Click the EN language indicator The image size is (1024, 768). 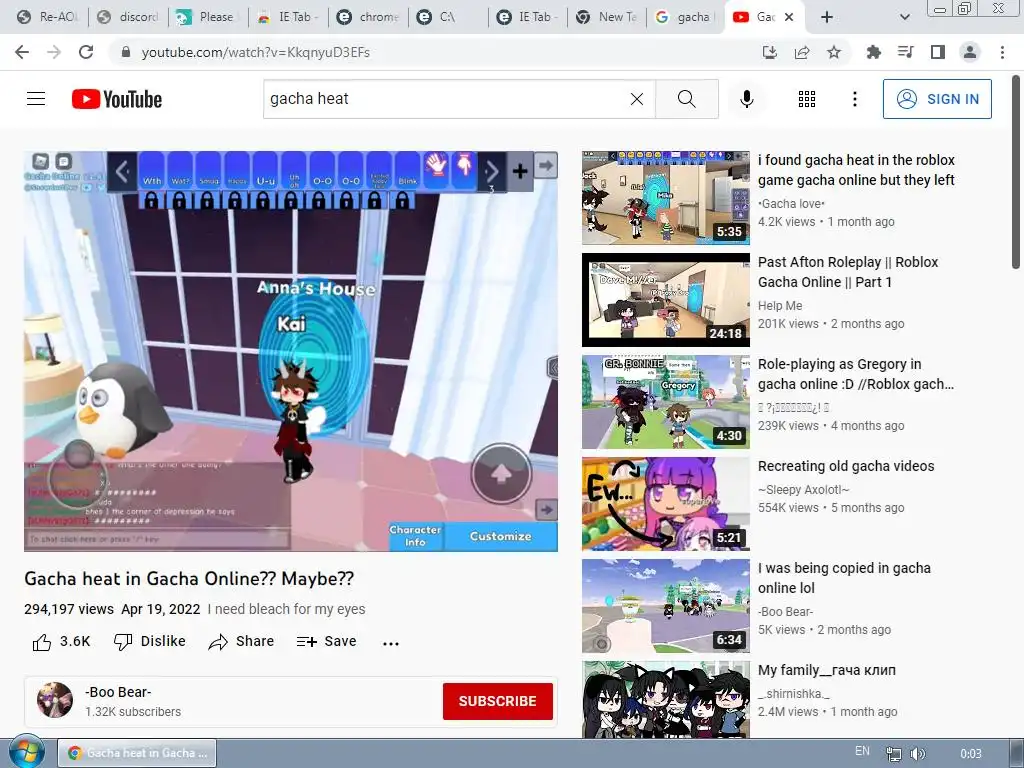point(862,751)
